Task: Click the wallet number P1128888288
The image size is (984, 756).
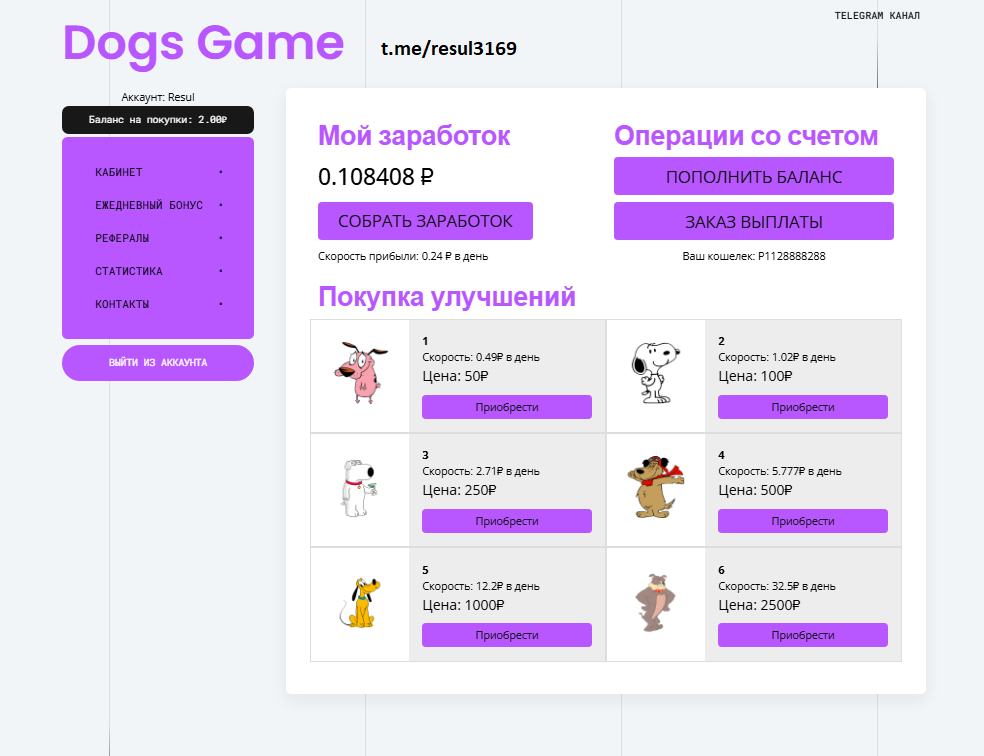Action: [x=791, y=256]
